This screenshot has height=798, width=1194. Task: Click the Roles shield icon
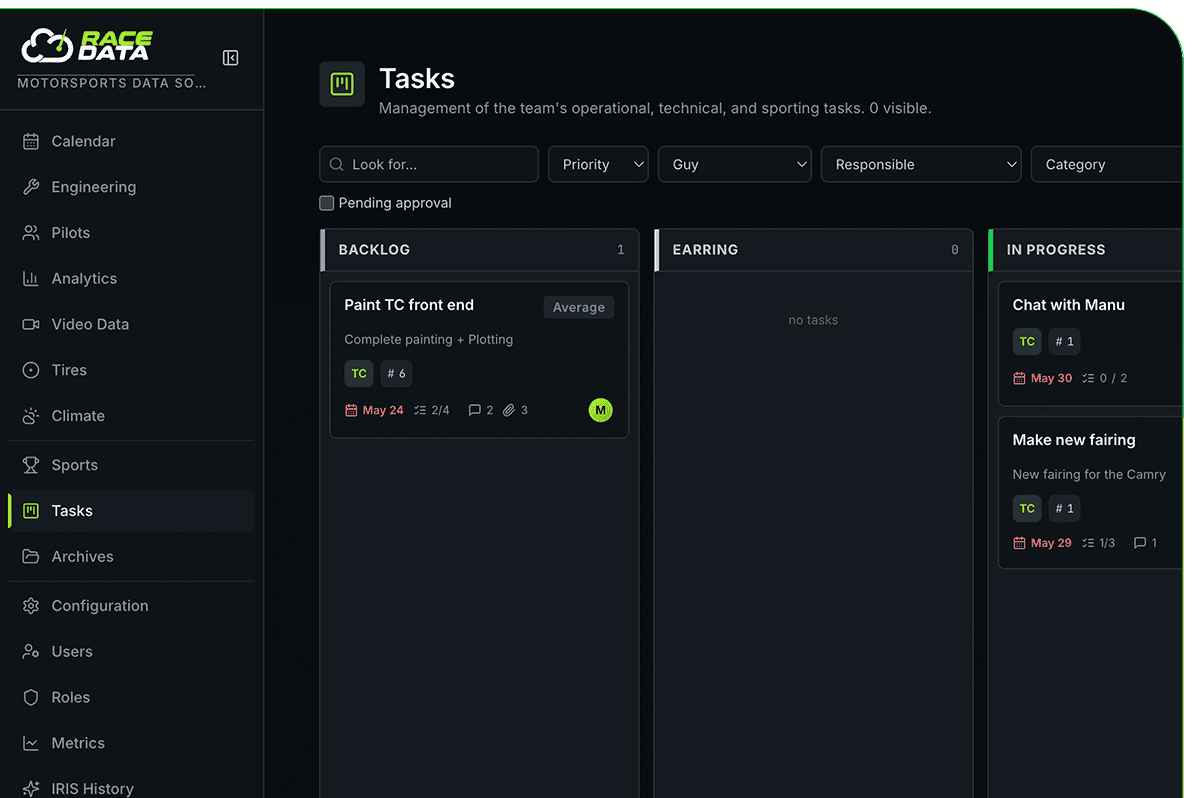(30, 697)
